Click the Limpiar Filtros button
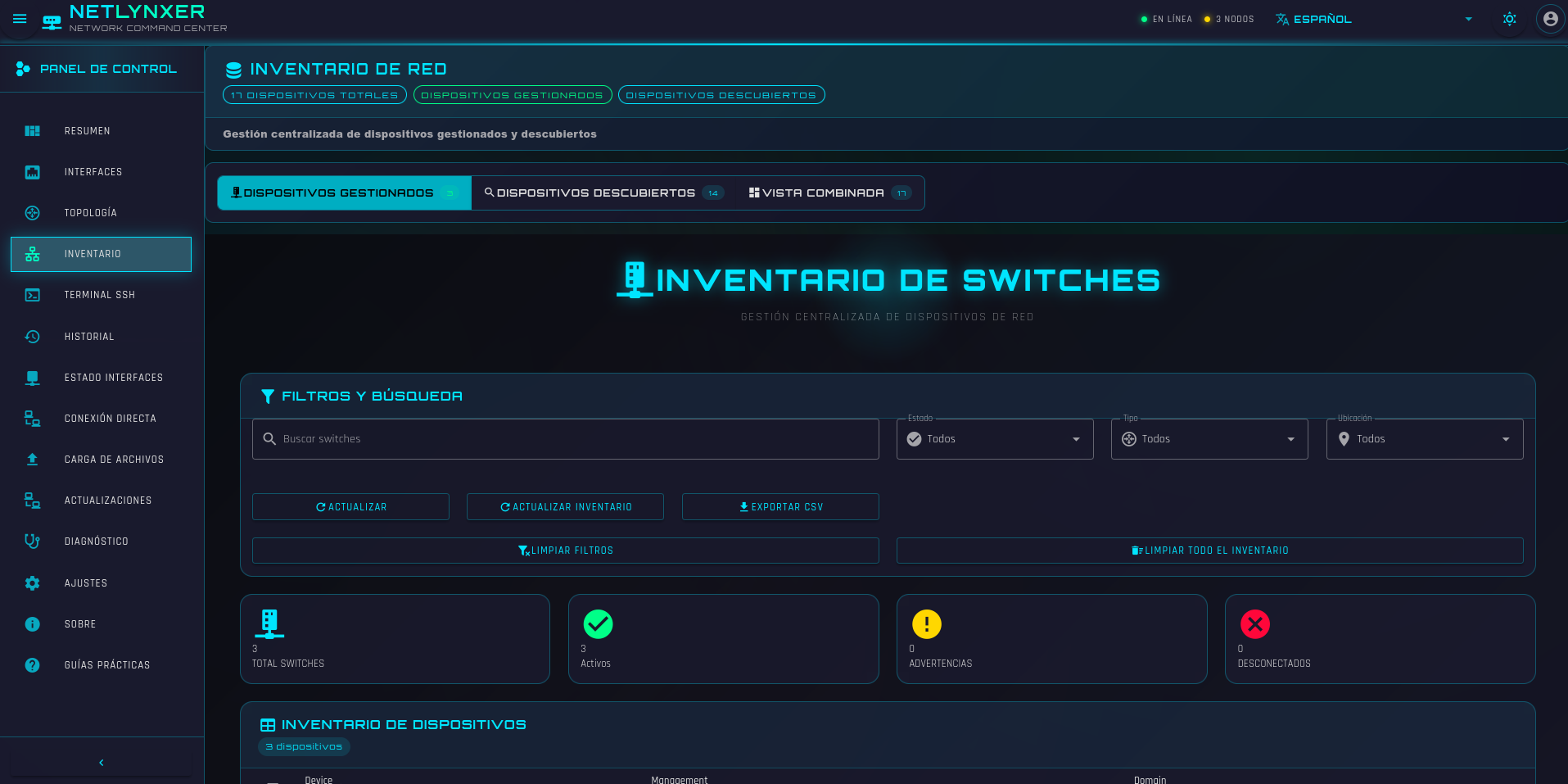This screenshot has height=784, width=1568. (x=566, y=551)
